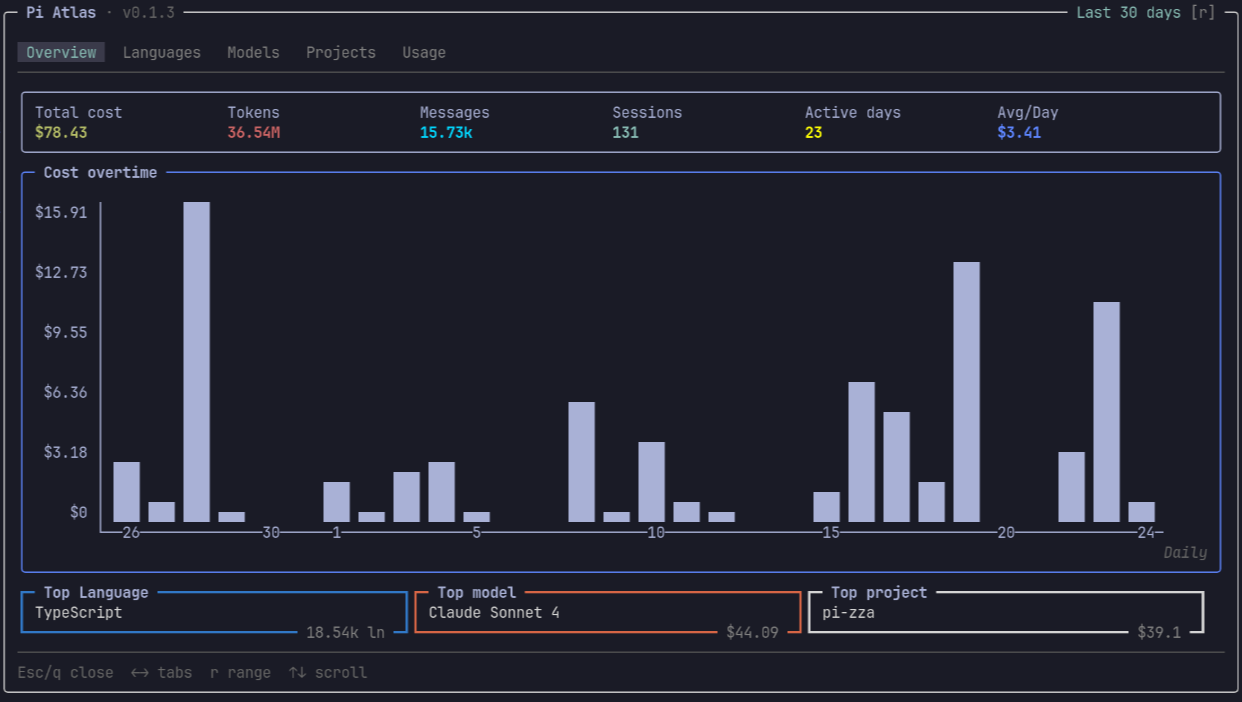The image size is (1242, 702).
Task: Click the $3.41 Avg/Day value
Action: tap(1019, 132)
